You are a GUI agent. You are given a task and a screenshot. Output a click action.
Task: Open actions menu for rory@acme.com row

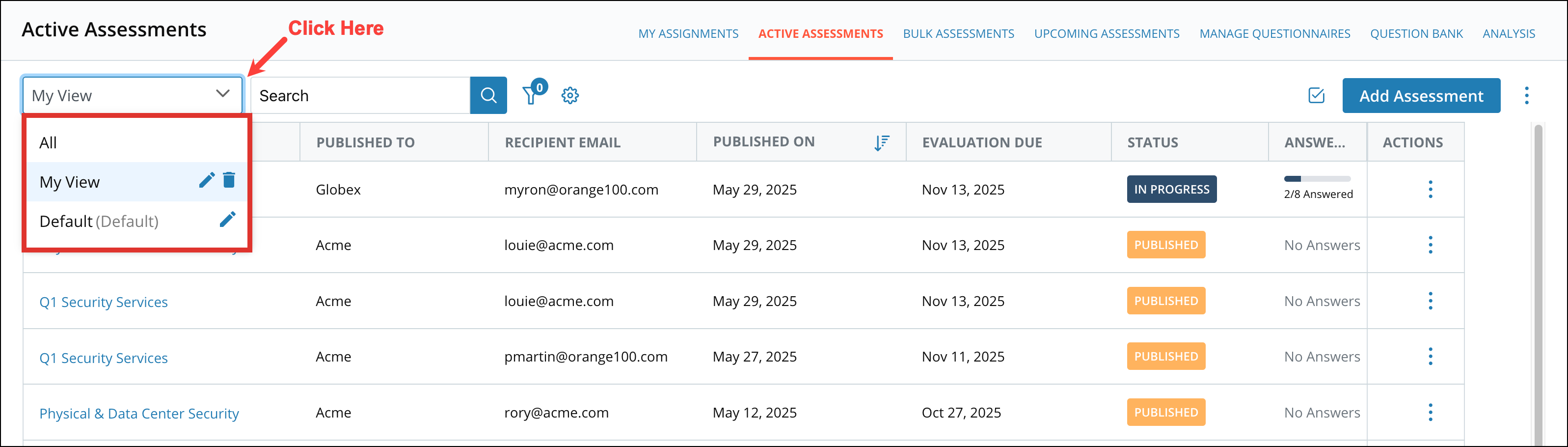click(x=1430, y=412)
